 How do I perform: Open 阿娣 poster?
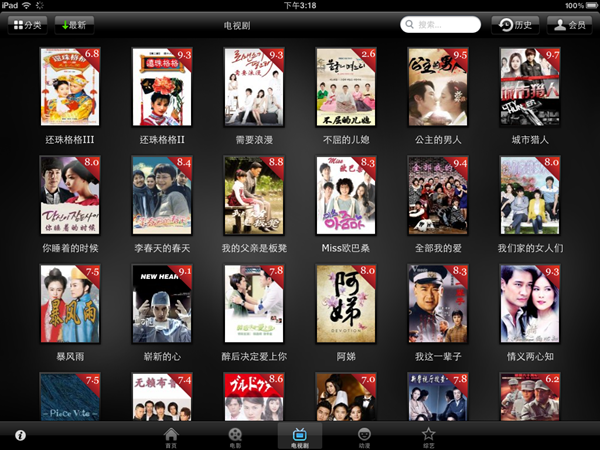[346, 304]
